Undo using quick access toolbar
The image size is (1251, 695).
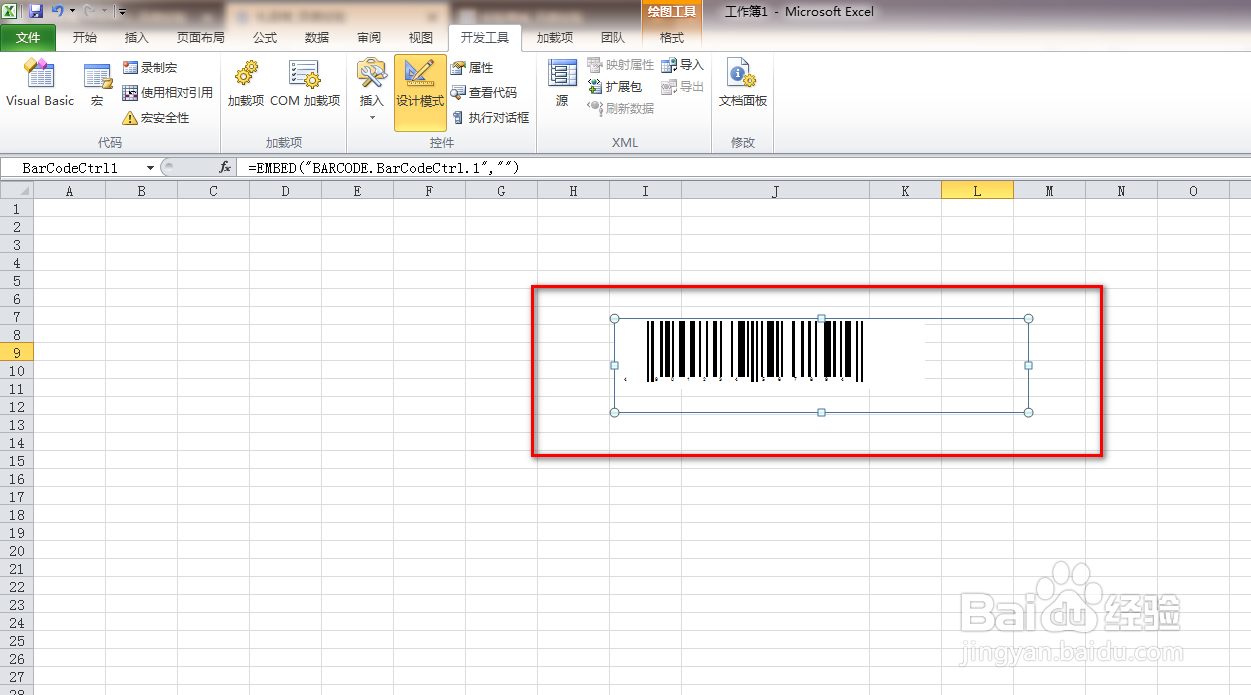pos(58,11)
